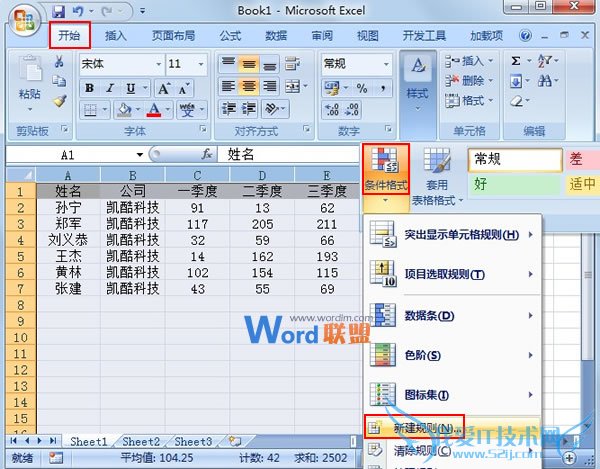Switch to the 插入 ribbon tab
Viewport: 600px width, 469px height.
(x=116, y=36)
